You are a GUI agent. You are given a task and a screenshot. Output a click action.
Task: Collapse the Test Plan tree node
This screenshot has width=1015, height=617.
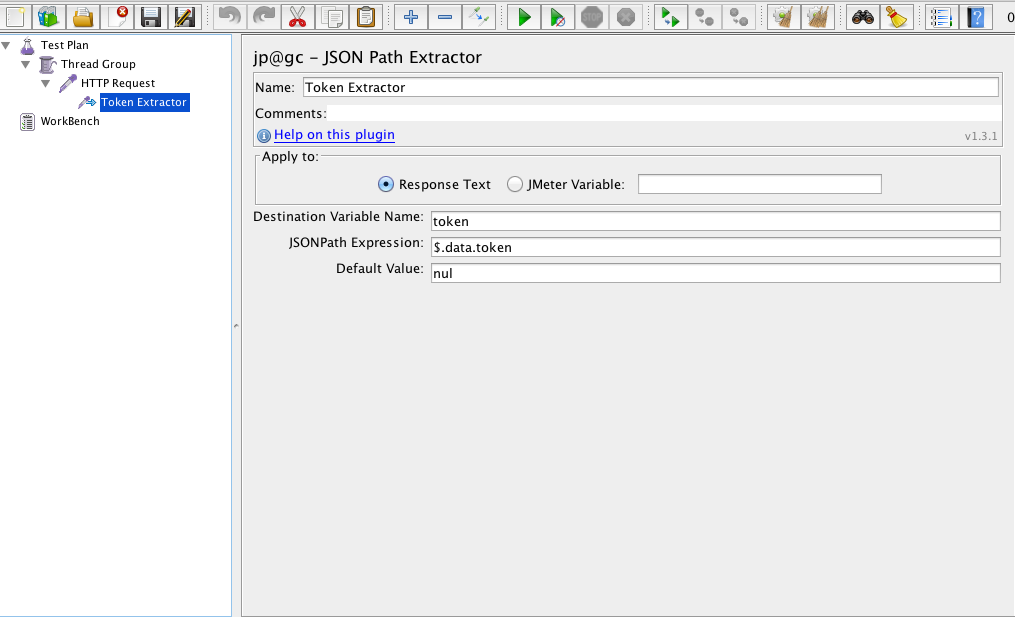[x=8, y=45]
